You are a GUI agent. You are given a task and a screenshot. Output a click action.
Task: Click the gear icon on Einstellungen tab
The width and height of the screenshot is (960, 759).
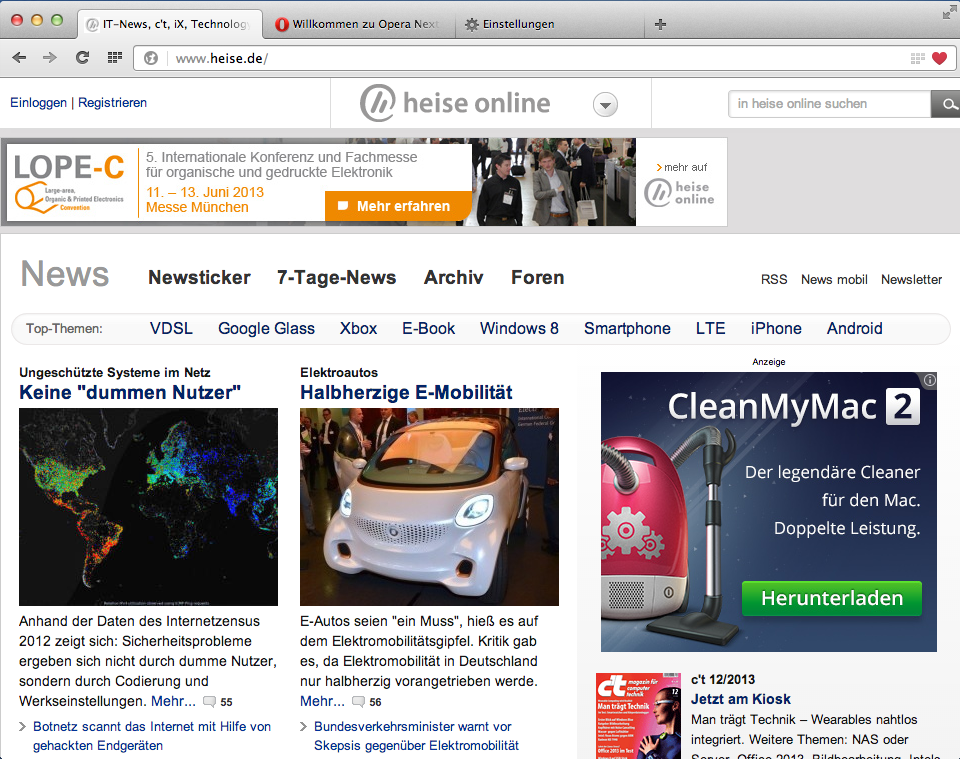point(471,24)
